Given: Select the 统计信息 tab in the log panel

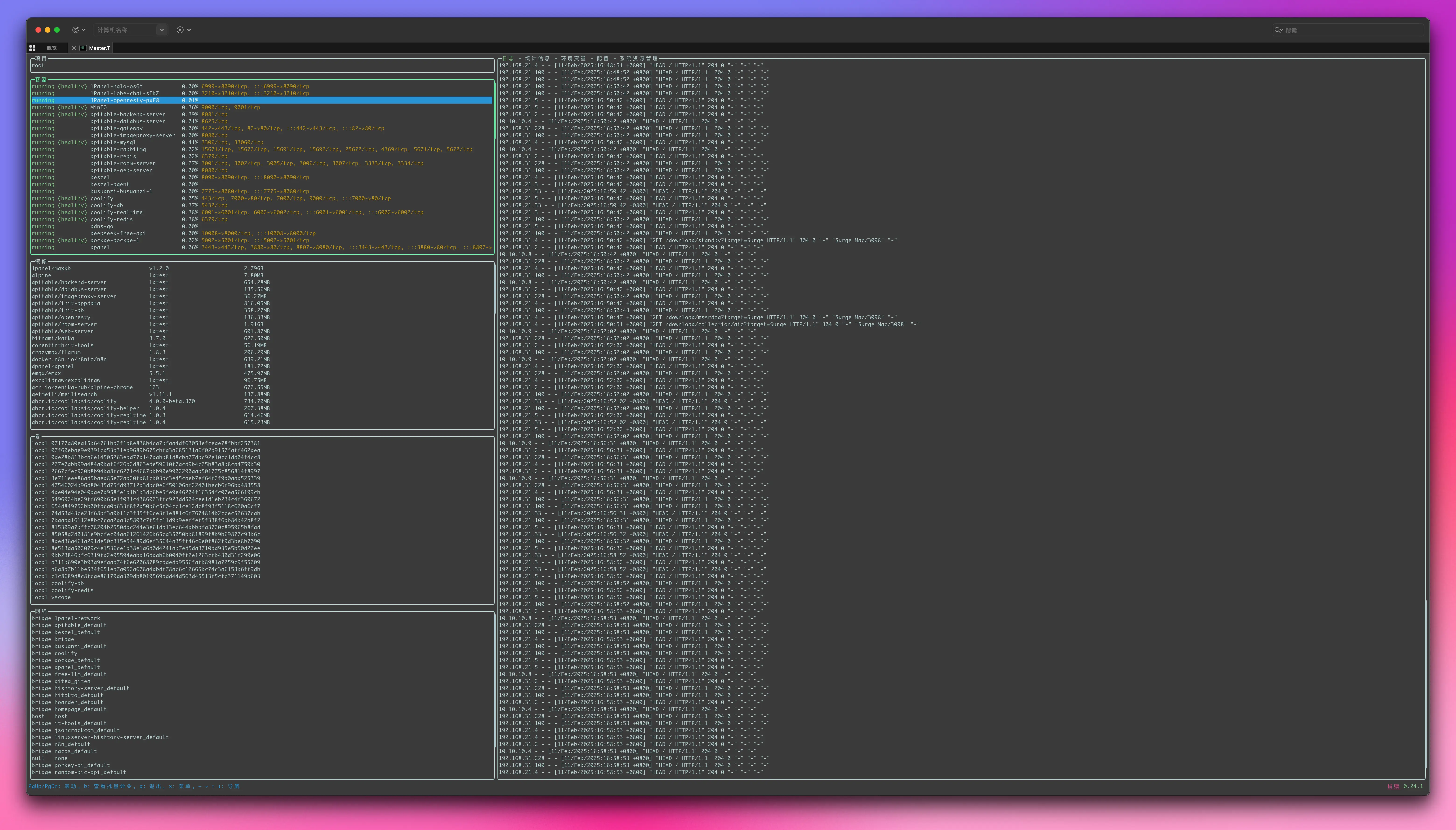Looking at the screenshot, I should (x=537, y=58).
